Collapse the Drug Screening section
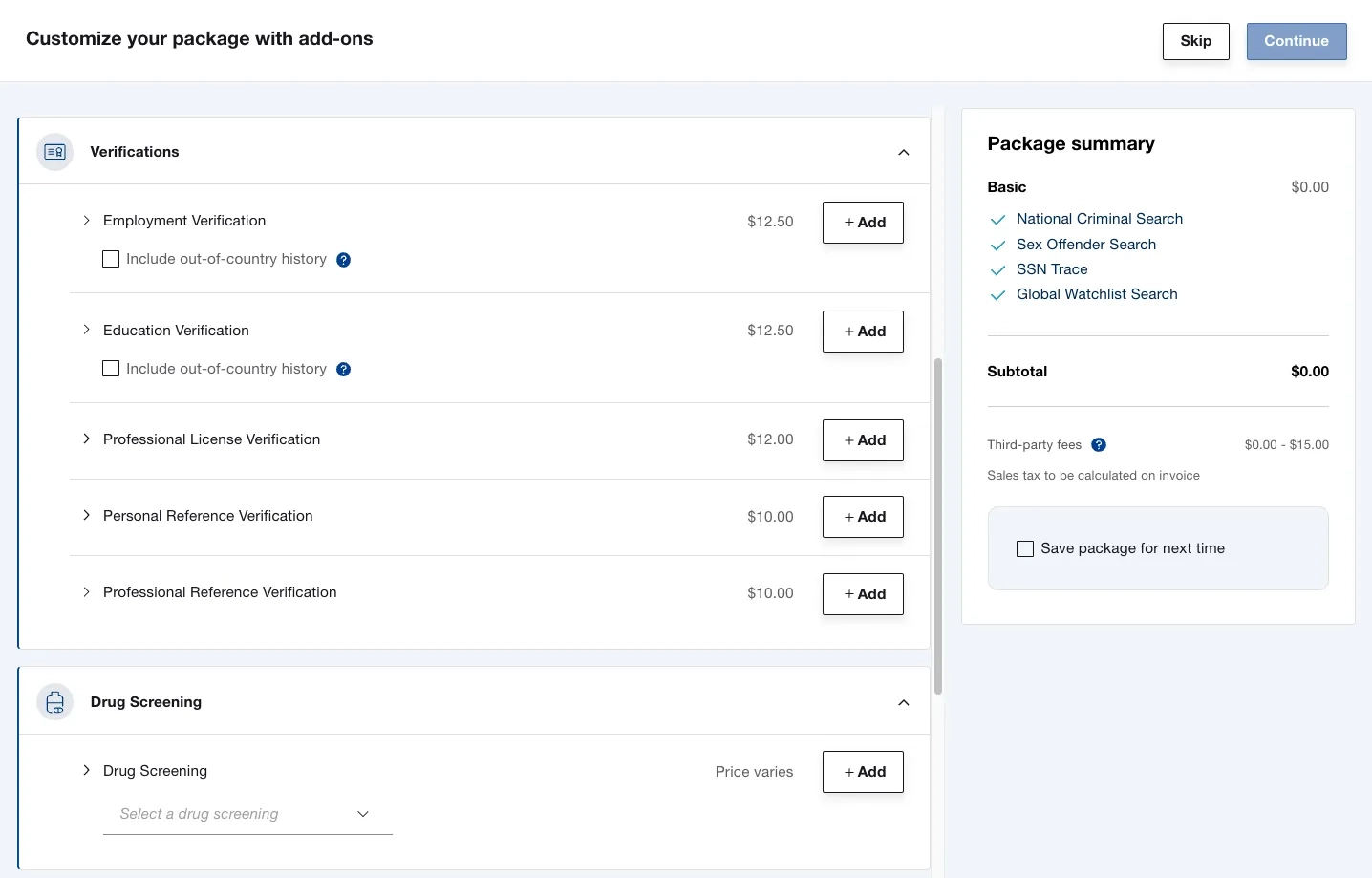The image size is (1372, 878). (904, 703)
